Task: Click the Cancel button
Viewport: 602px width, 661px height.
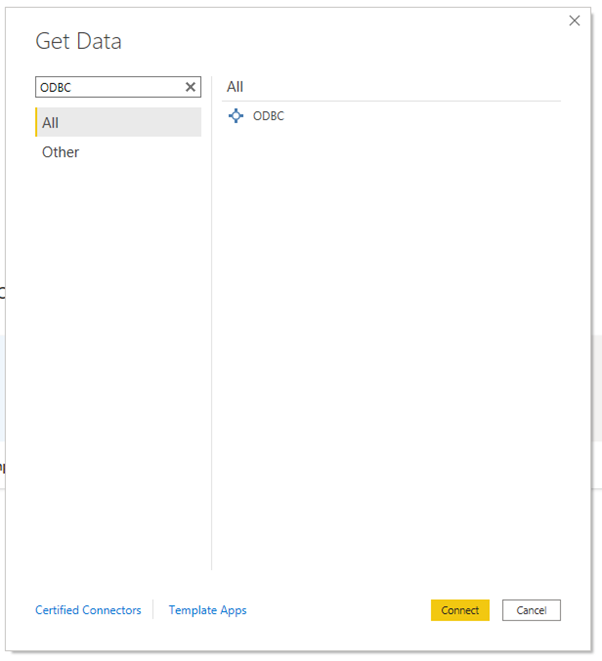Action: pos(531,610)
